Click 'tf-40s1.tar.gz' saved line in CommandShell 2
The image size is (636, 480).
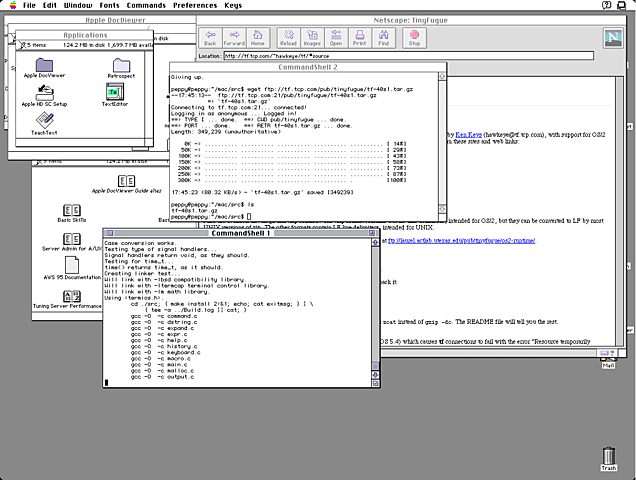[262, 192]
